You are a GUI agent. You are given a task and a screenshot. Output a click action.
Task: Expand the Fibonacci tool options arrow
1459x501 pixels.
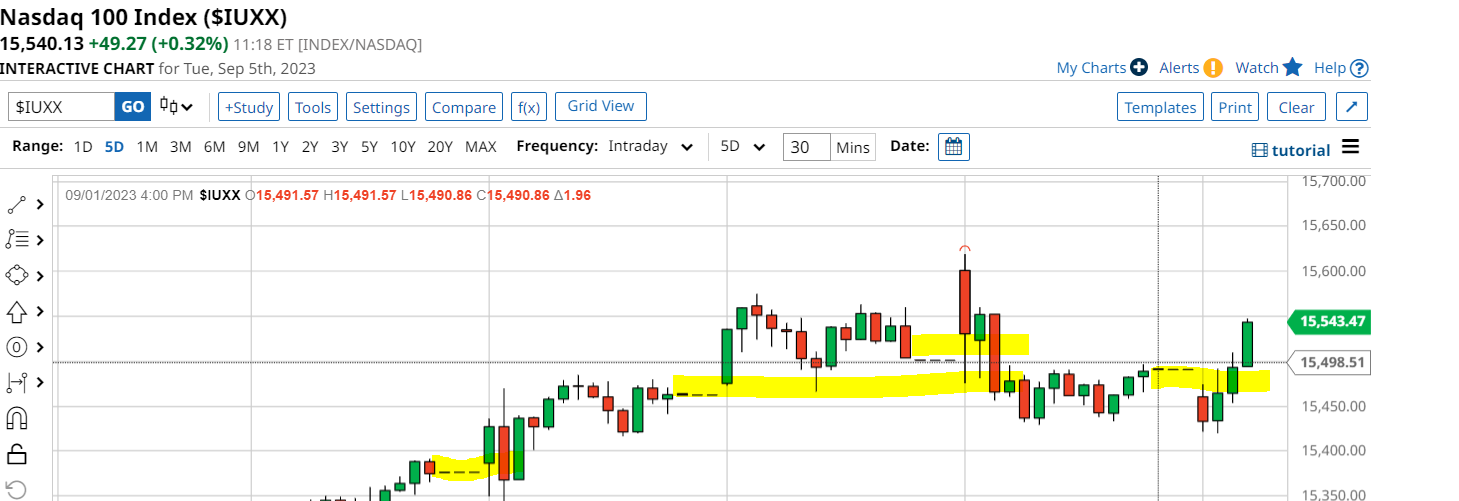point(40,240)
